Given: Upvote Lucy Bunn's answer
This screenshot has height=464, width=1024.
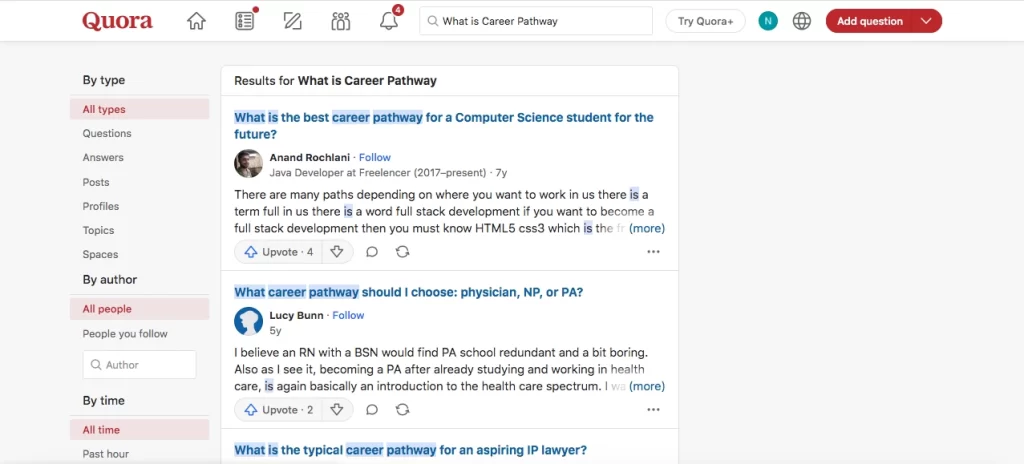Looking at the screenshot, I should [x=279, y=410].
